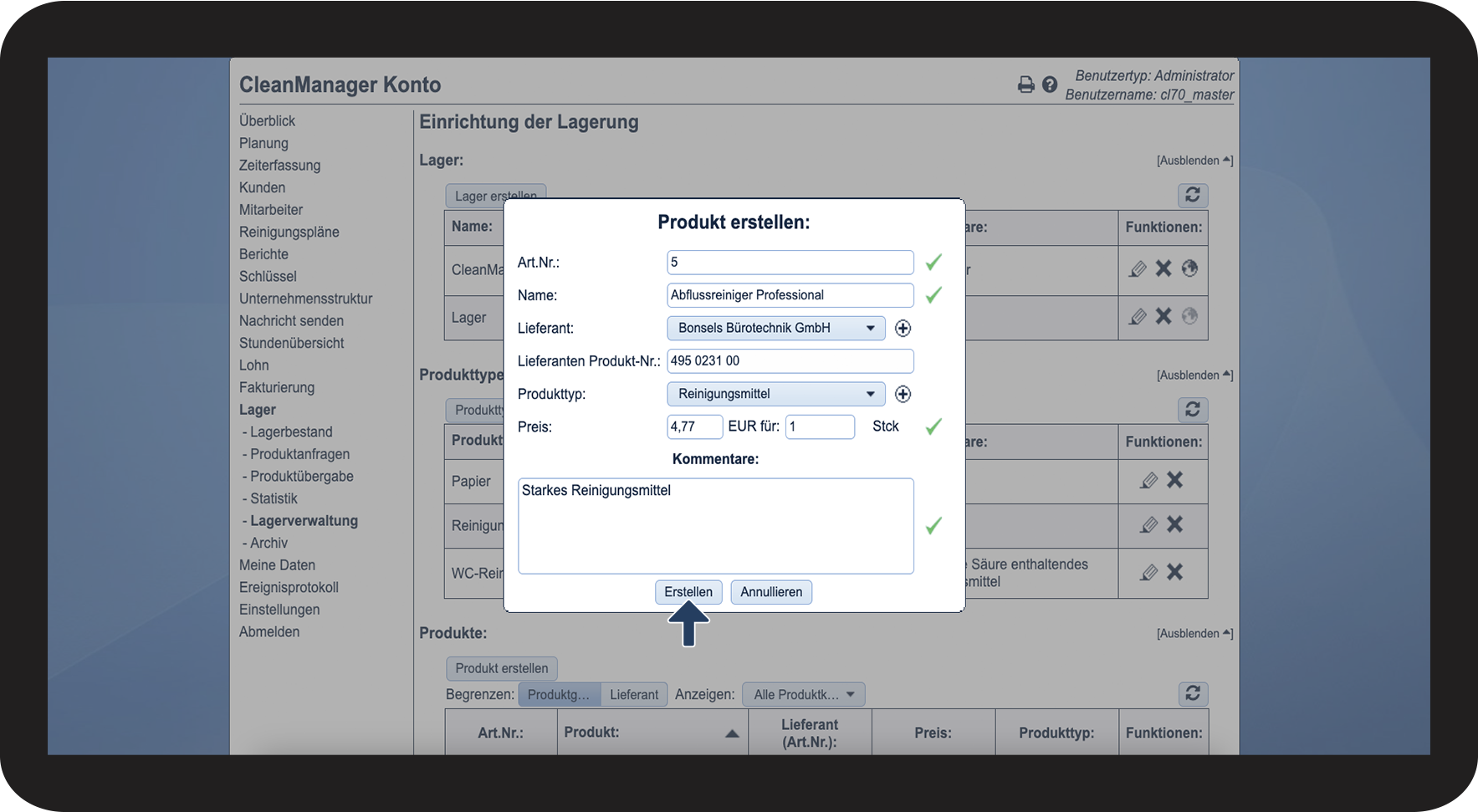
Task: Delete the Papier product type
Action: 1175,480
